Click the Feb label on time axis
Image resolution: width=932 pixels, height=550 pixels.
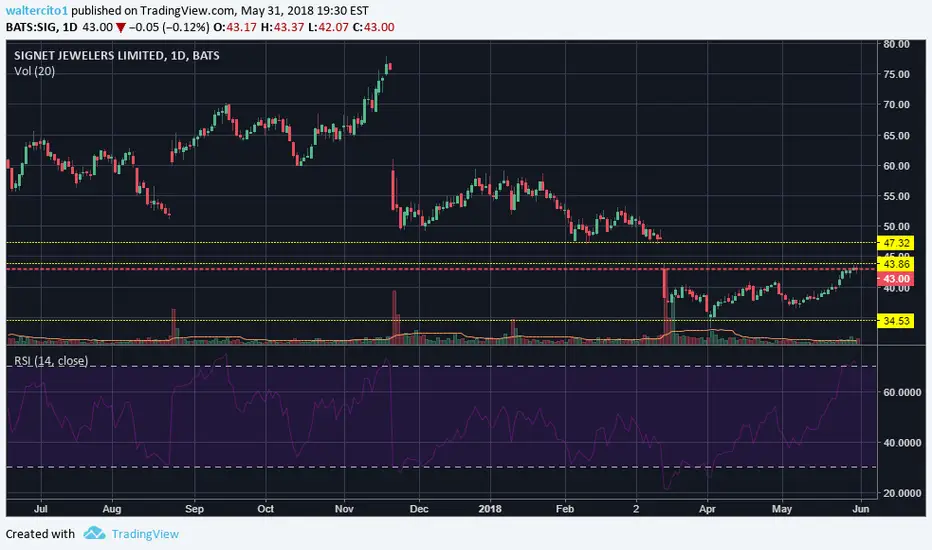[x=565, y=509]
